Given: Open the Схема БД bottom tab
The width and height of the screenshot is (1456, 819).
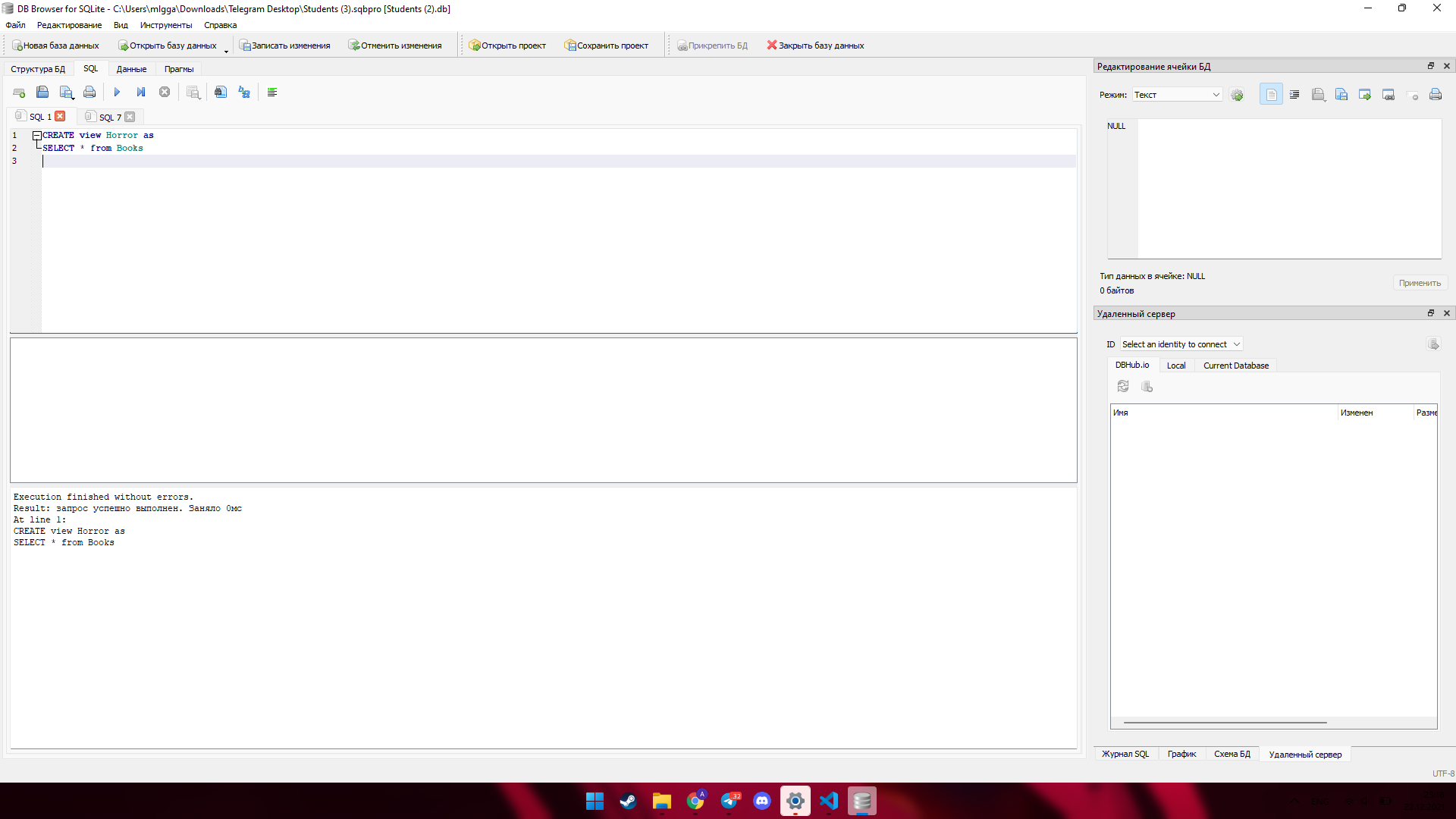Looking at the screenshot, I should click(1232, 754).
